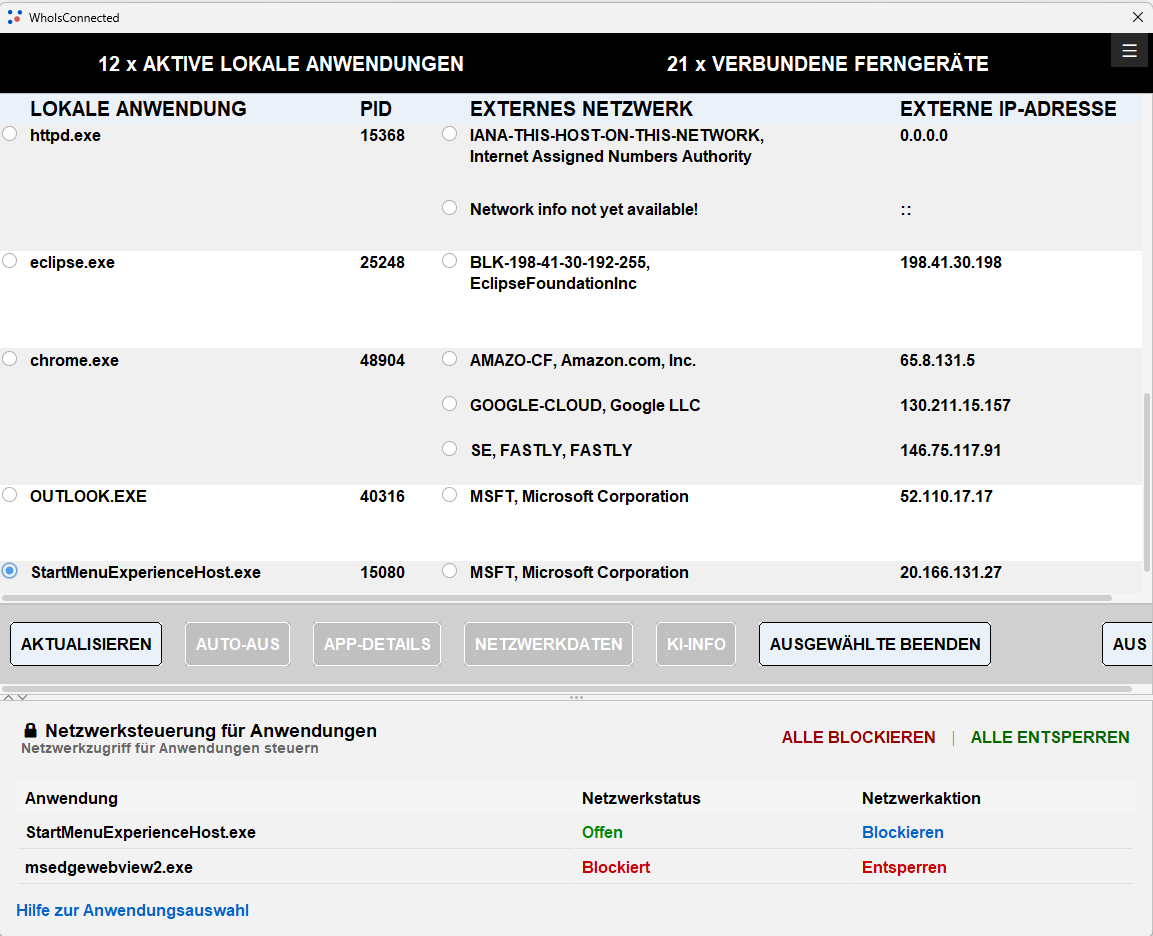Click PID value 40316
Screen dimensions: 1153x936
[x=382, y=496]
